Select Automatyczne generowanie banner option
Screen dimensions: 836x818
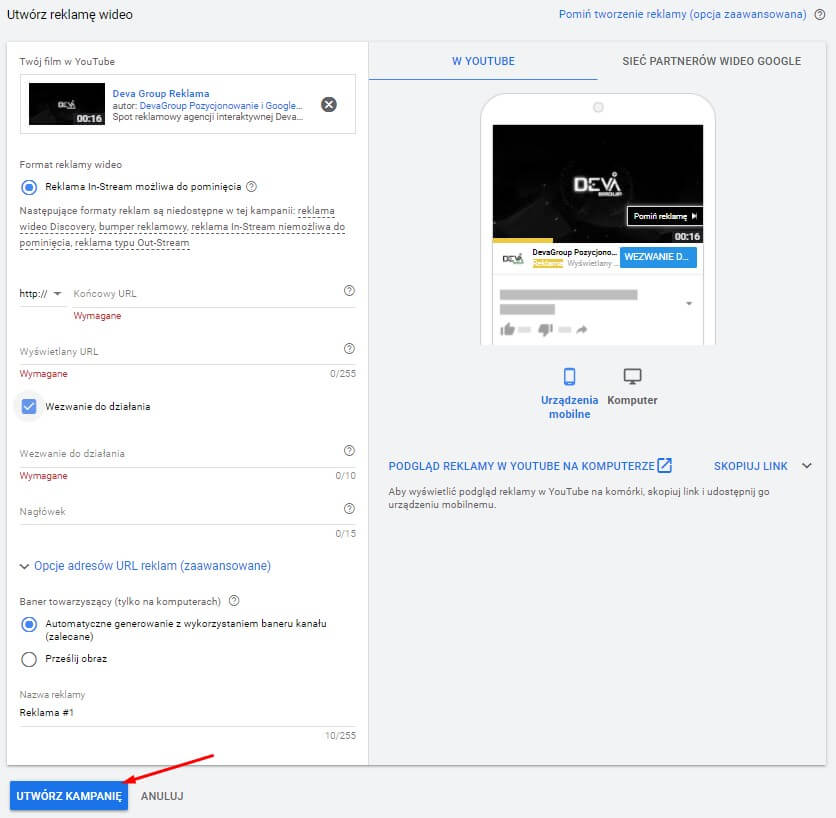click(29, 624)
